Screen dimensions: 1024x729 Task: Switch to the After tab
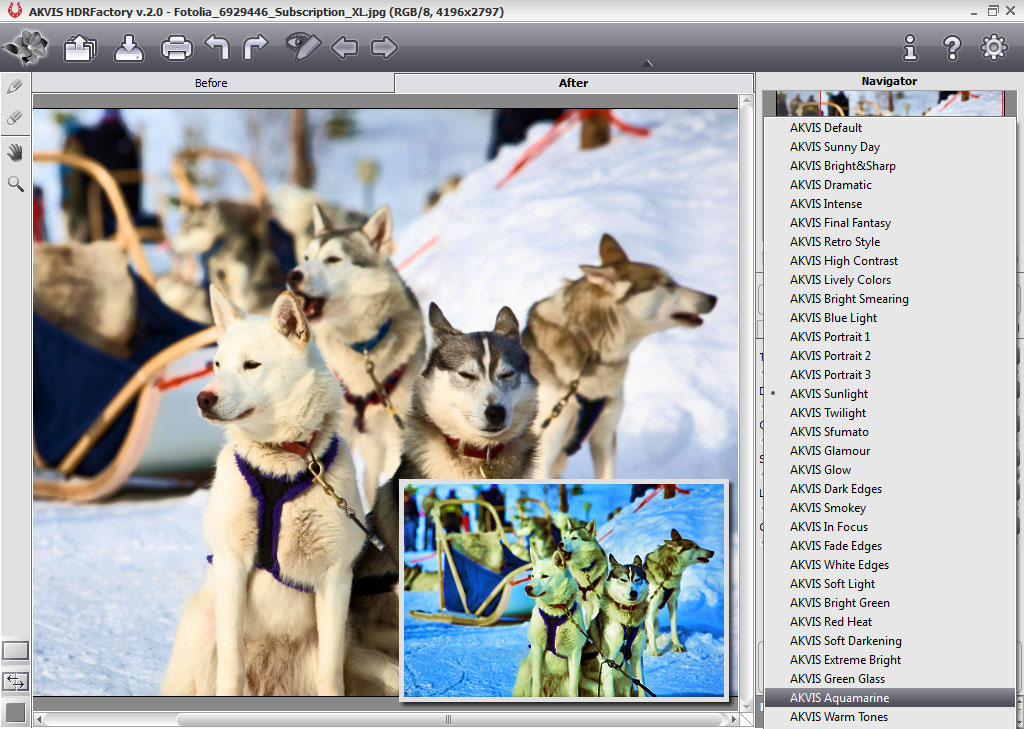pos(573,83)
